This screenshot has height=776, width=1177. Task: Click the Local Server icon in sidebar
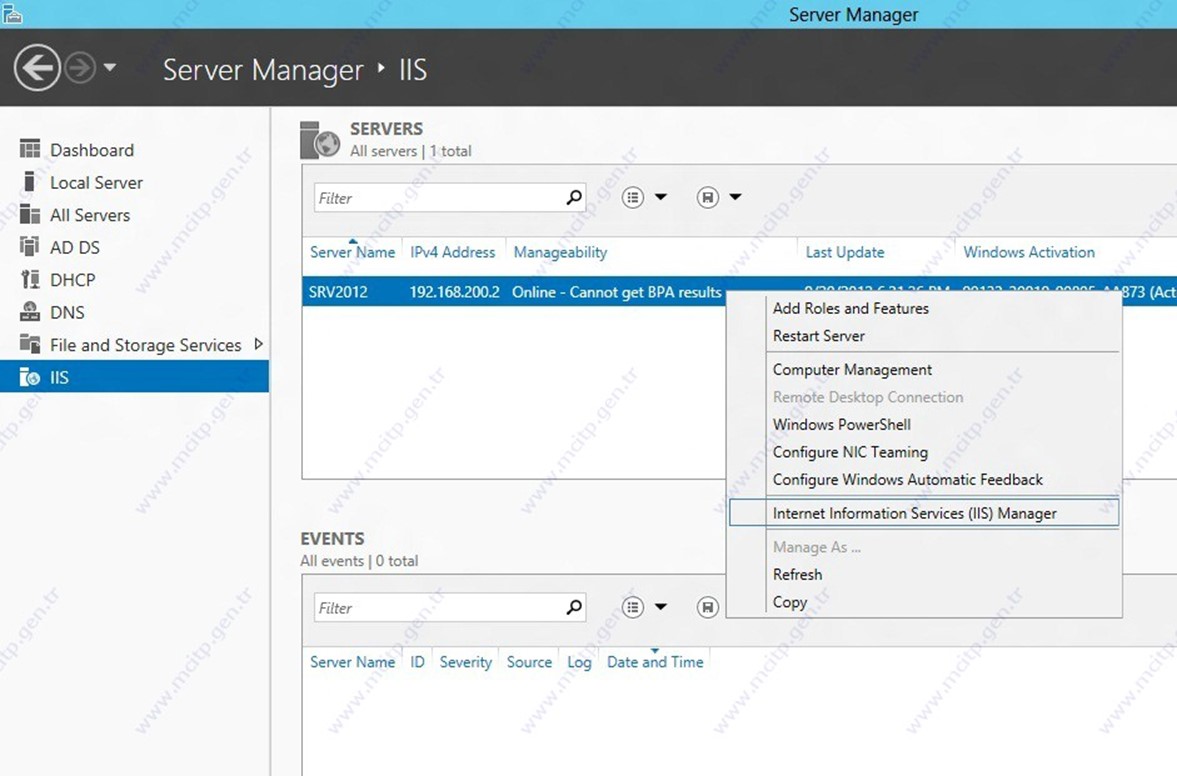tap(30, 182)
